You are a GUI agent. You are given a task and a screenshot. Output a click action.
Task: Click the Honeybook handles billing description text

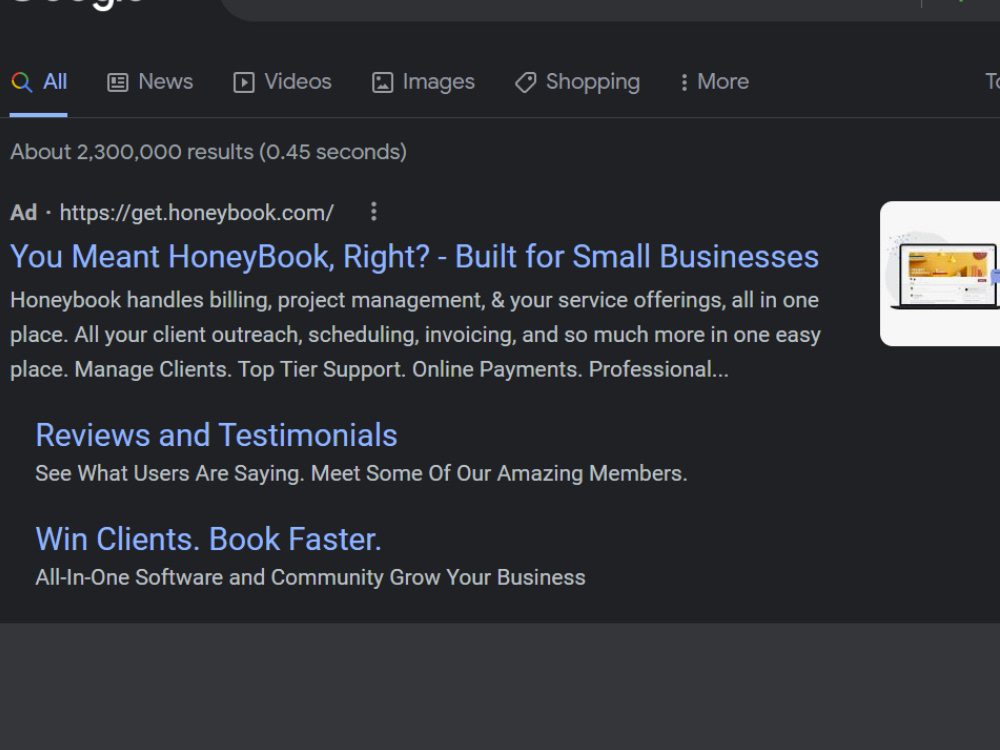coord(415,335)
